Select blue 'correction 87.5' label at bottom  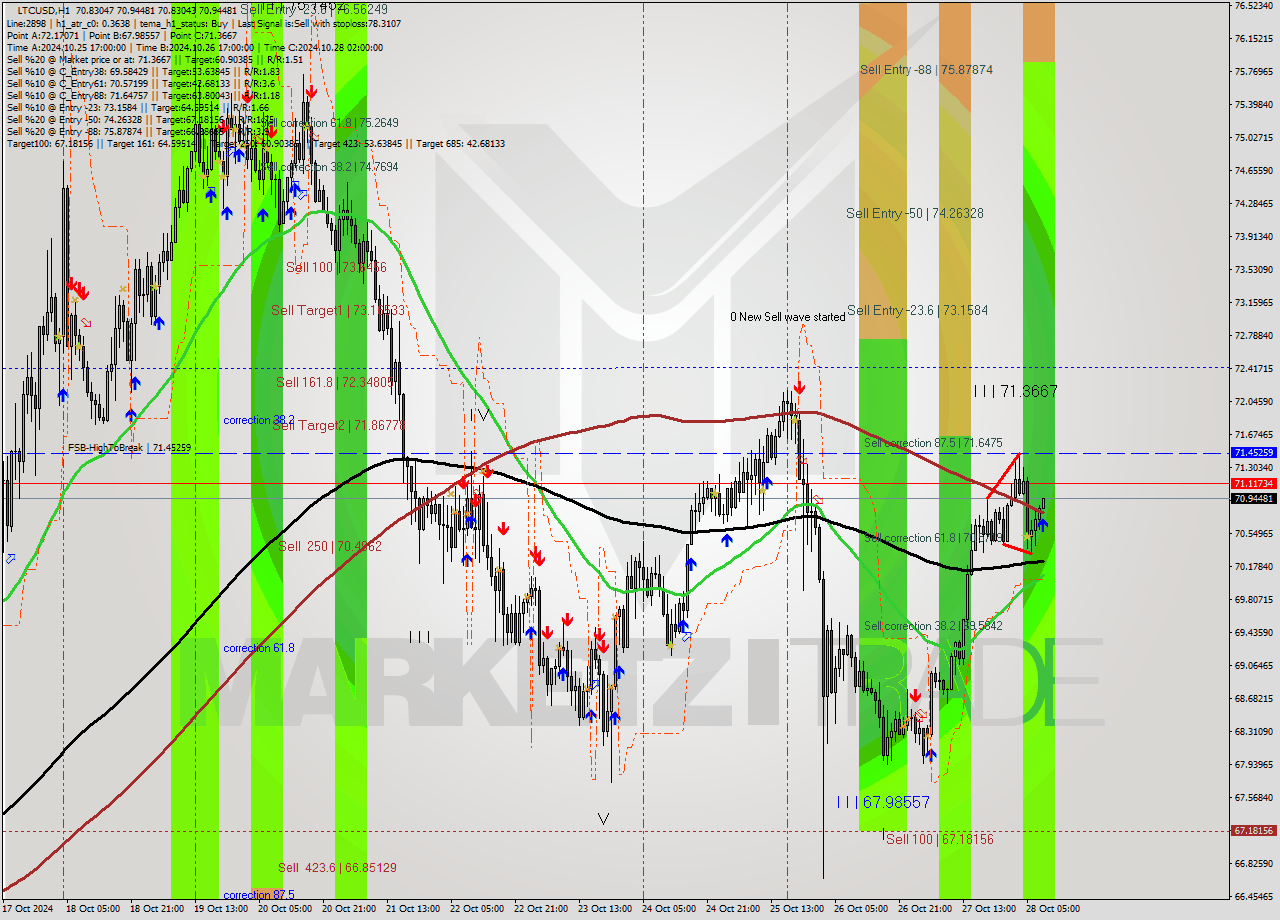259,895
